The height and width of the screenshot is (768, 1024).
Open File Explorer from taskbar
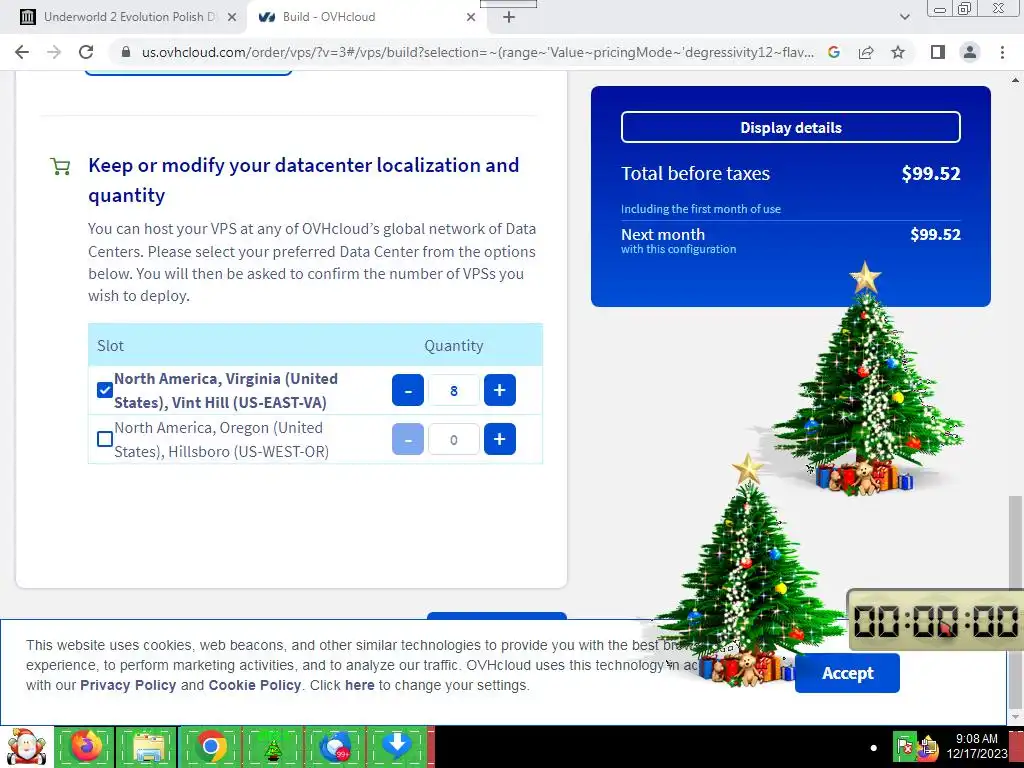click(x=147, y=746)
